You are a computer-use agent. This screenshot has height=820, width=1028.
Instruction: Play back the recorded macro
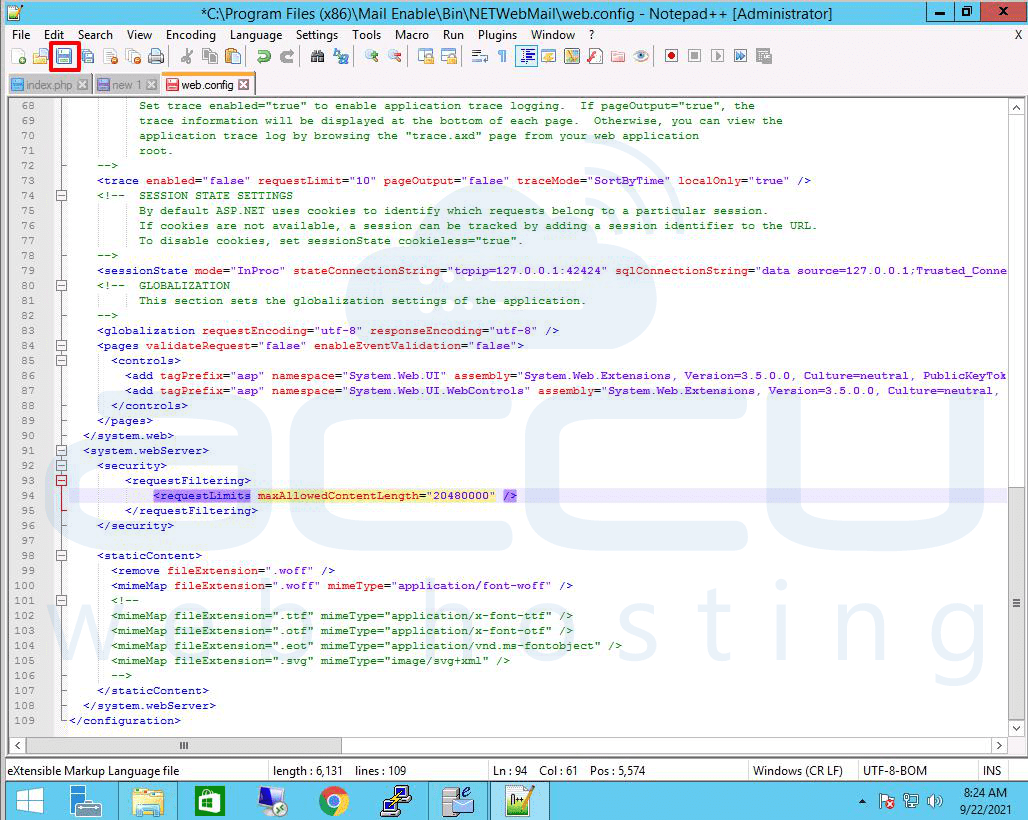[x=717, y=56]
